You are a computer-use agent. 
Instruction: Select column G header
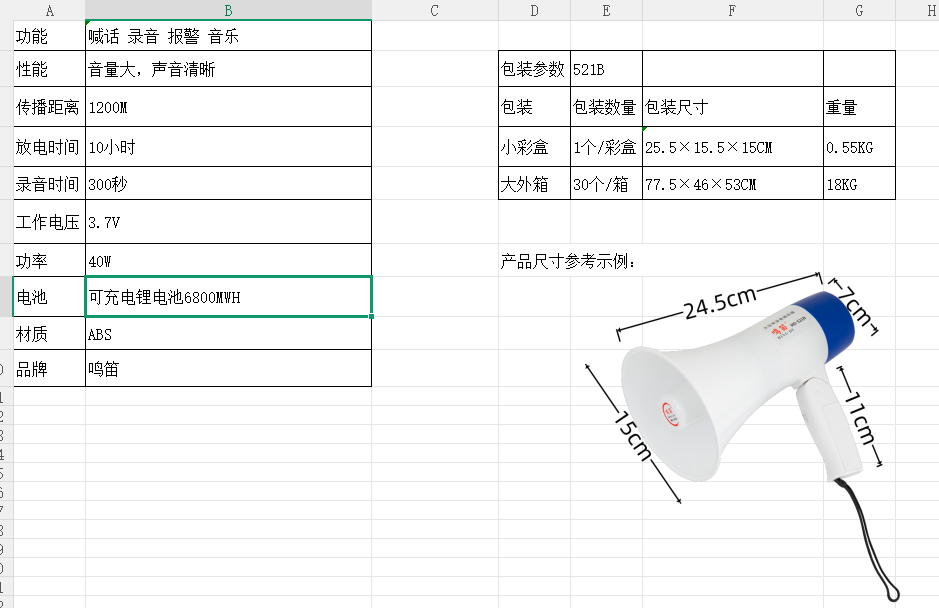coord(859,10)
